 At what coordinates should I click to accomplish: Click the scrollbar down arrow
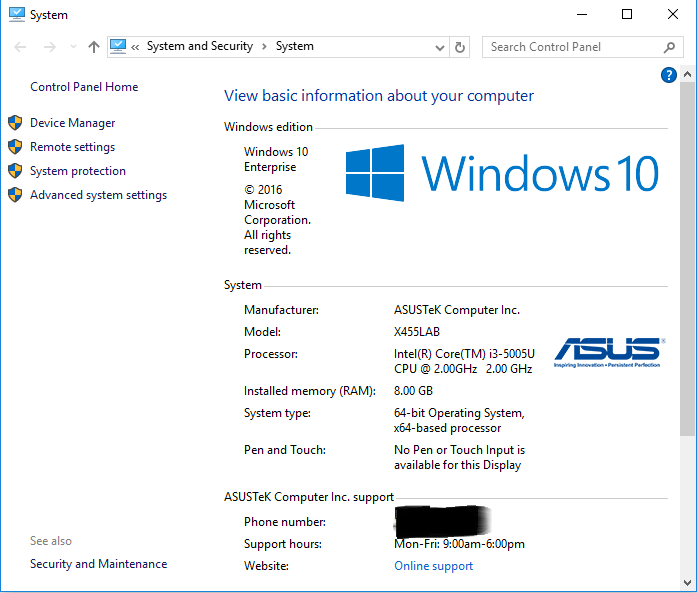(x=688, y=582)
